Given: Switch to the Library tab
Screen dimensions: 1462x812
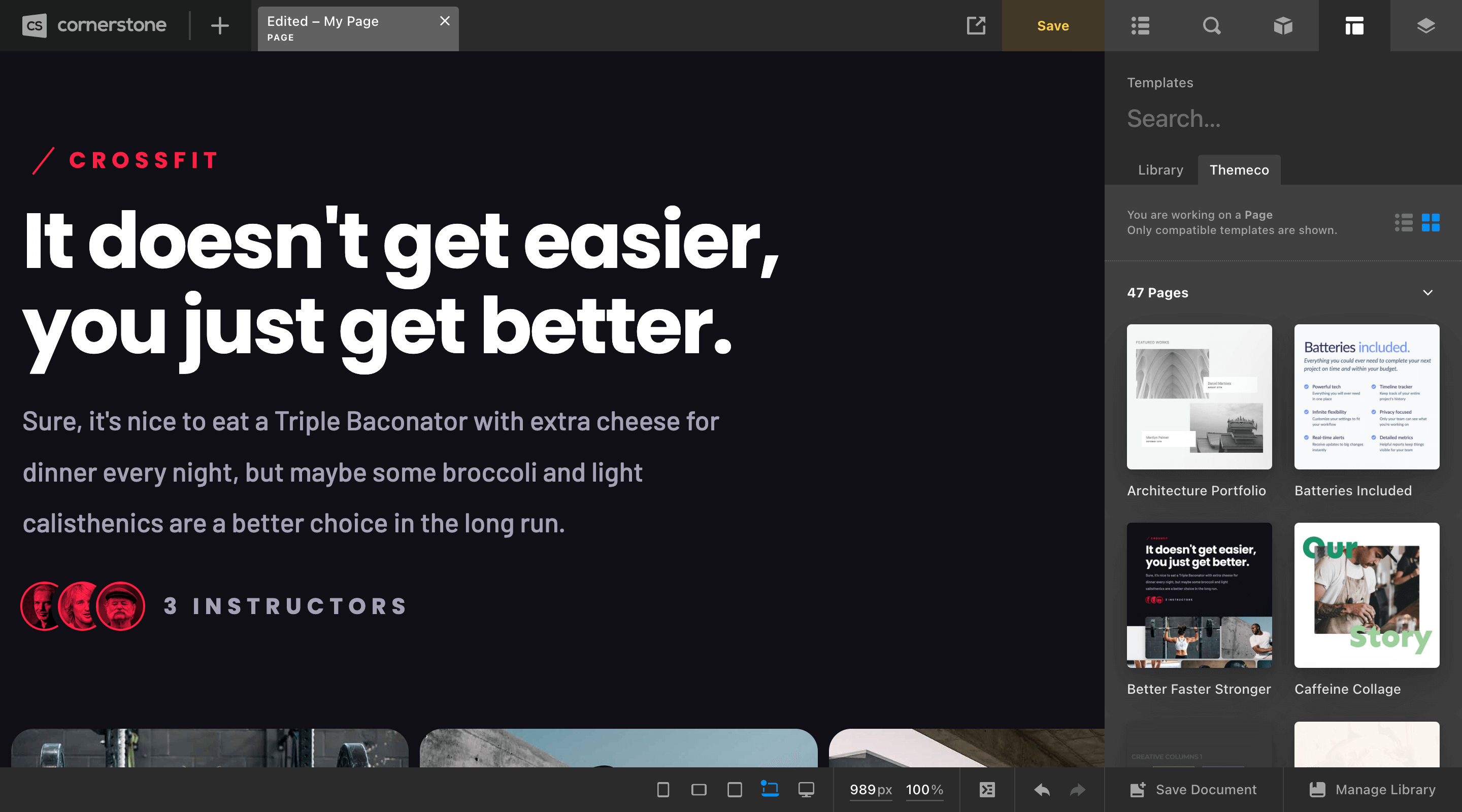Looking at the screenshot, I should point(1160,170).
